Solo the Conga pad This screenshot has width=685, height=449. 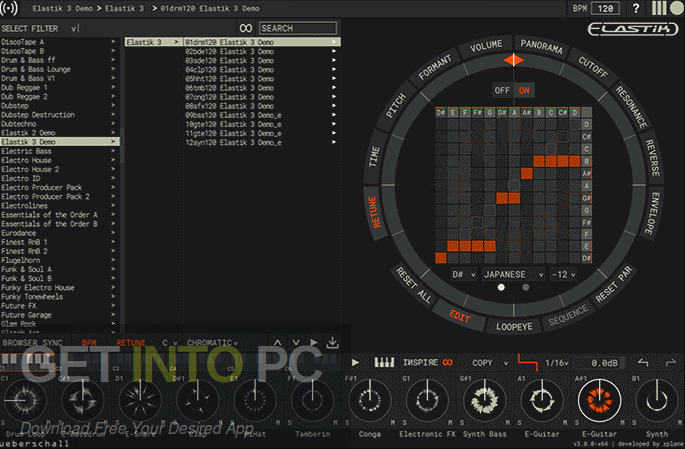[x=347, y=423]
